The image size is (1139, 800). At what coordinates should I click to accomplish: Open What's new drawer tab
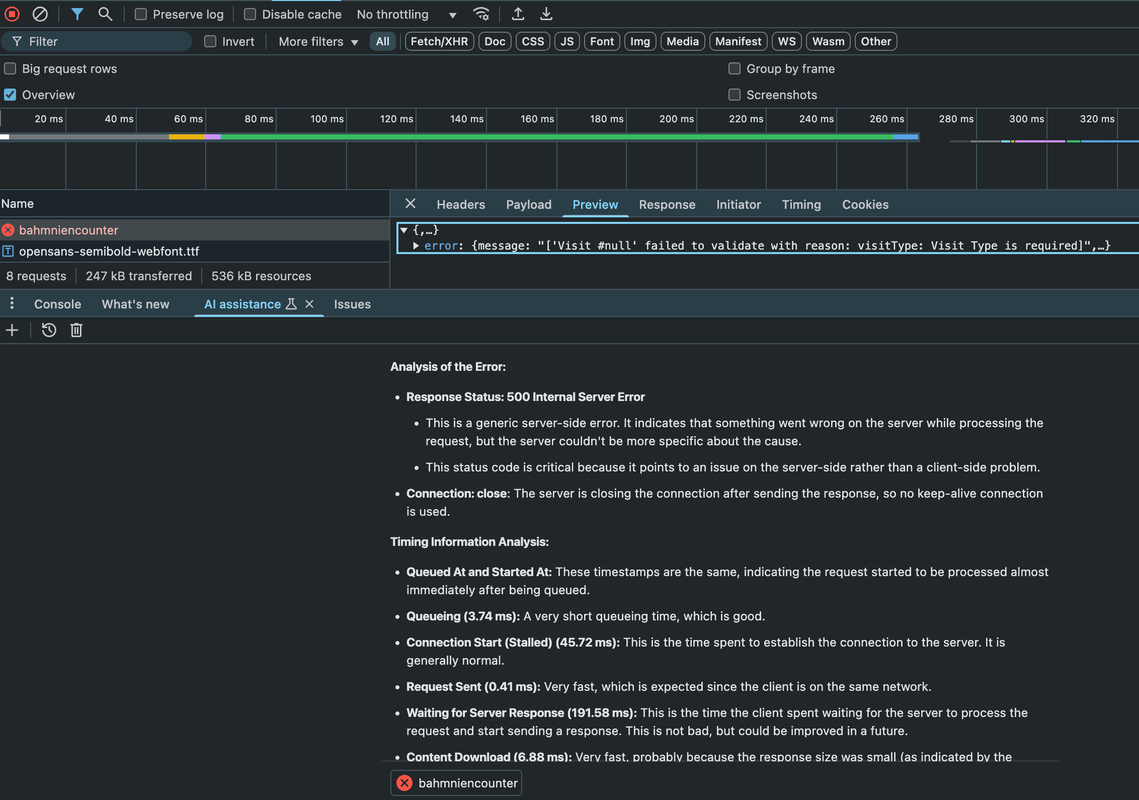pyautogui.click(x=135, y=304)
